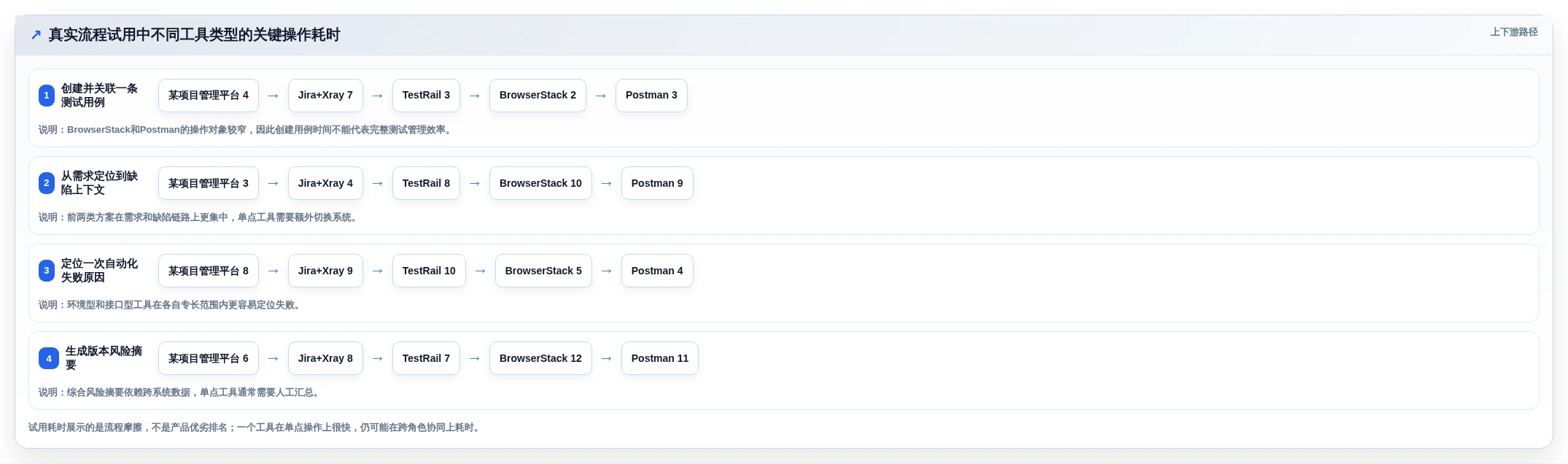Click the note starting 环境型和接口型工具
1568x464 pixels.
tap(171, 305)
